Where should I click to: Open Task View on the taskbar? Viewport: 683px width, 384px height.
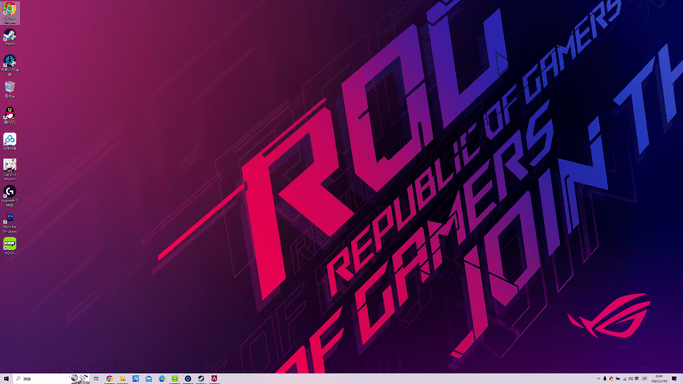(x=96, y=379)
